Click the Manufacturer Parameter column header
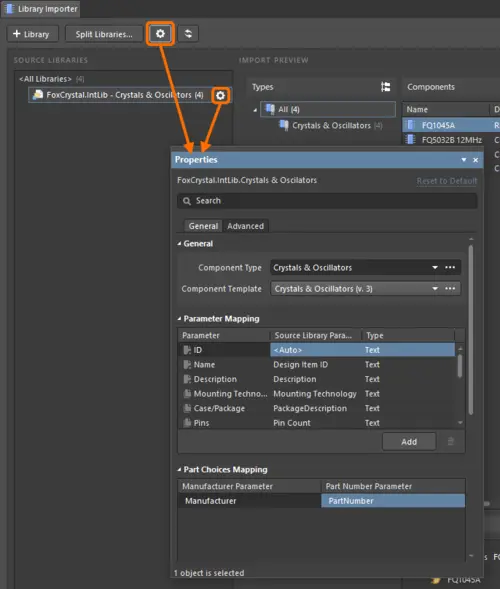 pos(249,486)
